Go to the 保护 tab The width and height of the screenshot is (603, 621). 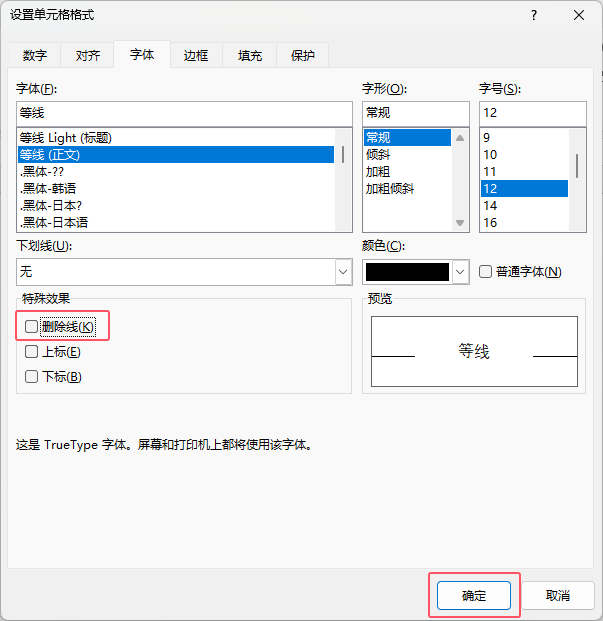tap(302, 55)
